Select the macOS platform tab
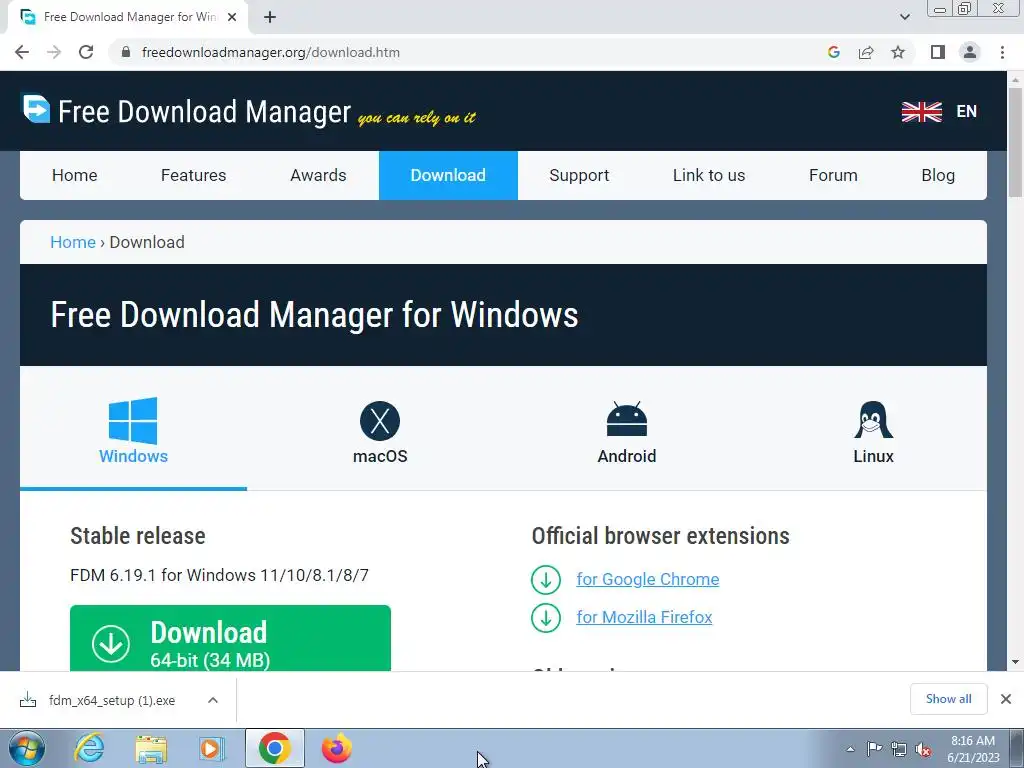This screenshot has width=1024, height=768. pos(380,432)
